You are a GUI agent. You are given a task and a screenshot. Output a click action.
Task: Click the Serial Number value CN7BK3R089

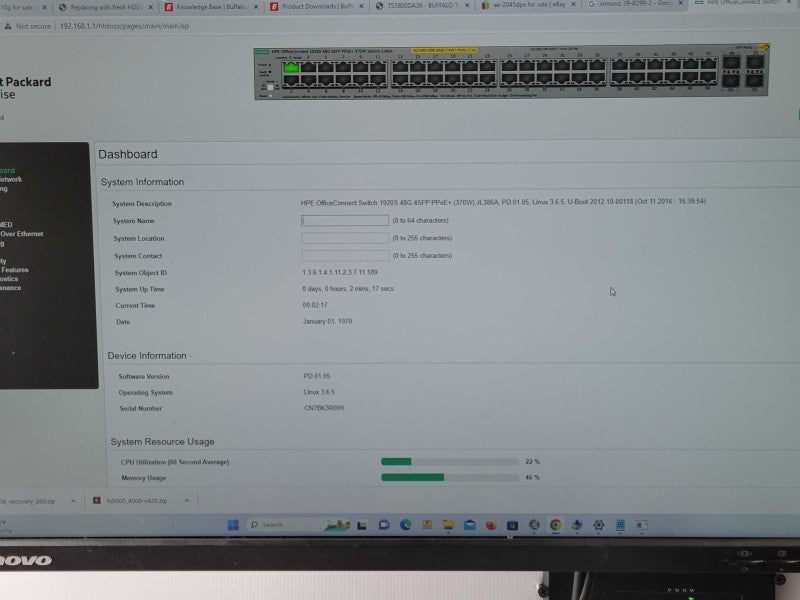click(x=324, y=408)
